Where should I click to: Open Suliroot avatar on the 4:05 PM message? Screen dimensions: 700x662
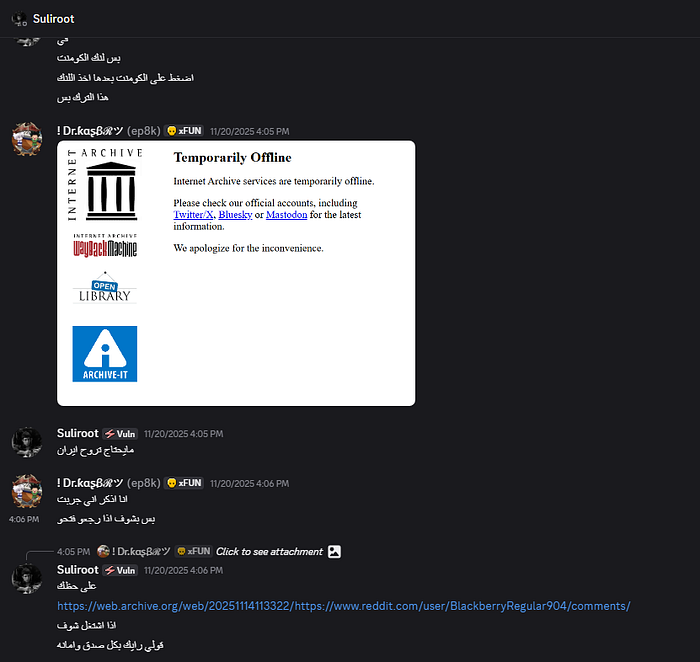click(27, 442)
